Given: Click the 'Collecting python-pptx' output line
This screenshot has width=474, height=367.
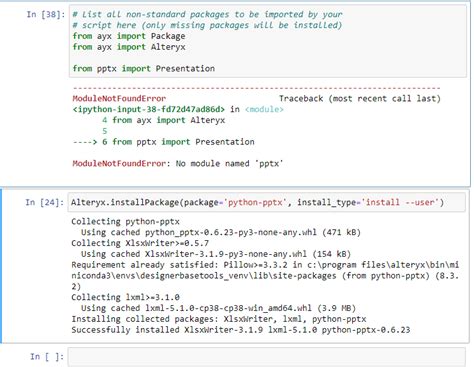Looking at the screenshot, I should pyautogui.click(x=125, y=222).
